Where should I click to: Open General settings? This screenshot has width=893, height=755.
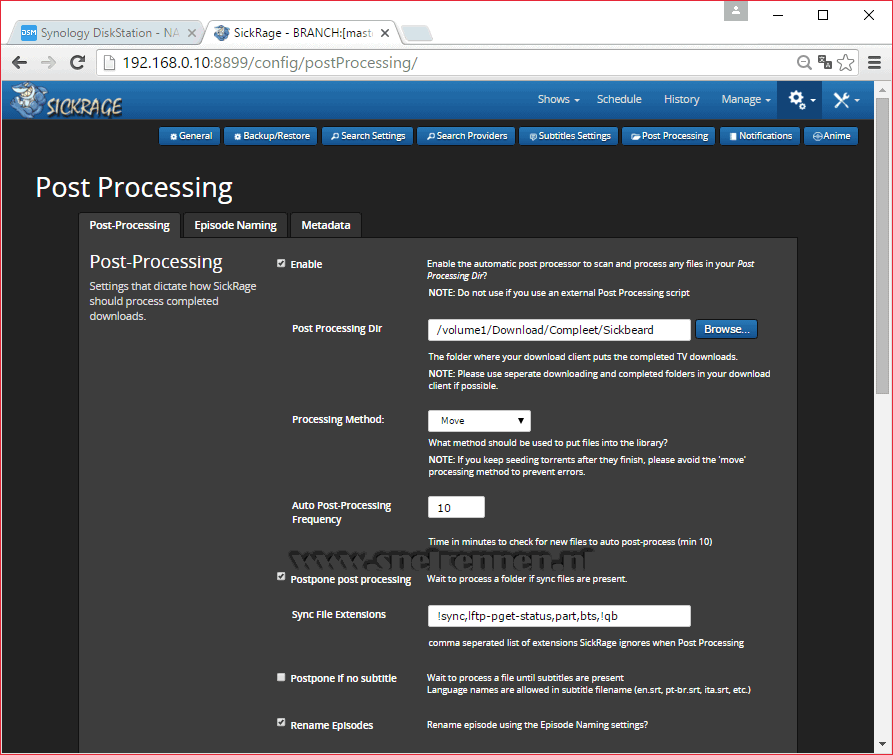point(190,136)
